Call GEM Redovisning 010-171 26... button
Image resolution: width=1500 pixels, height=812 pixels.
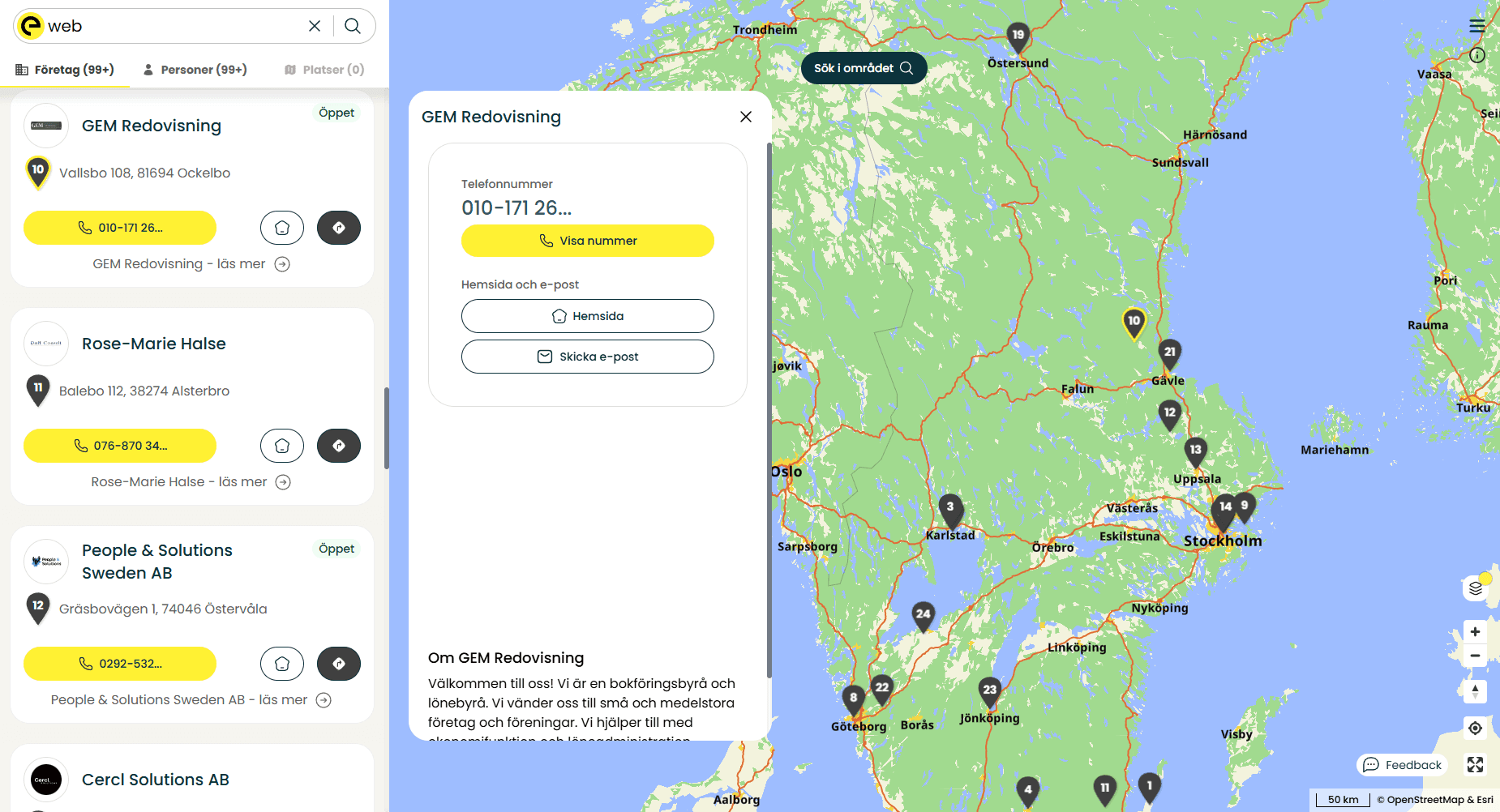(x=120, y=228)
